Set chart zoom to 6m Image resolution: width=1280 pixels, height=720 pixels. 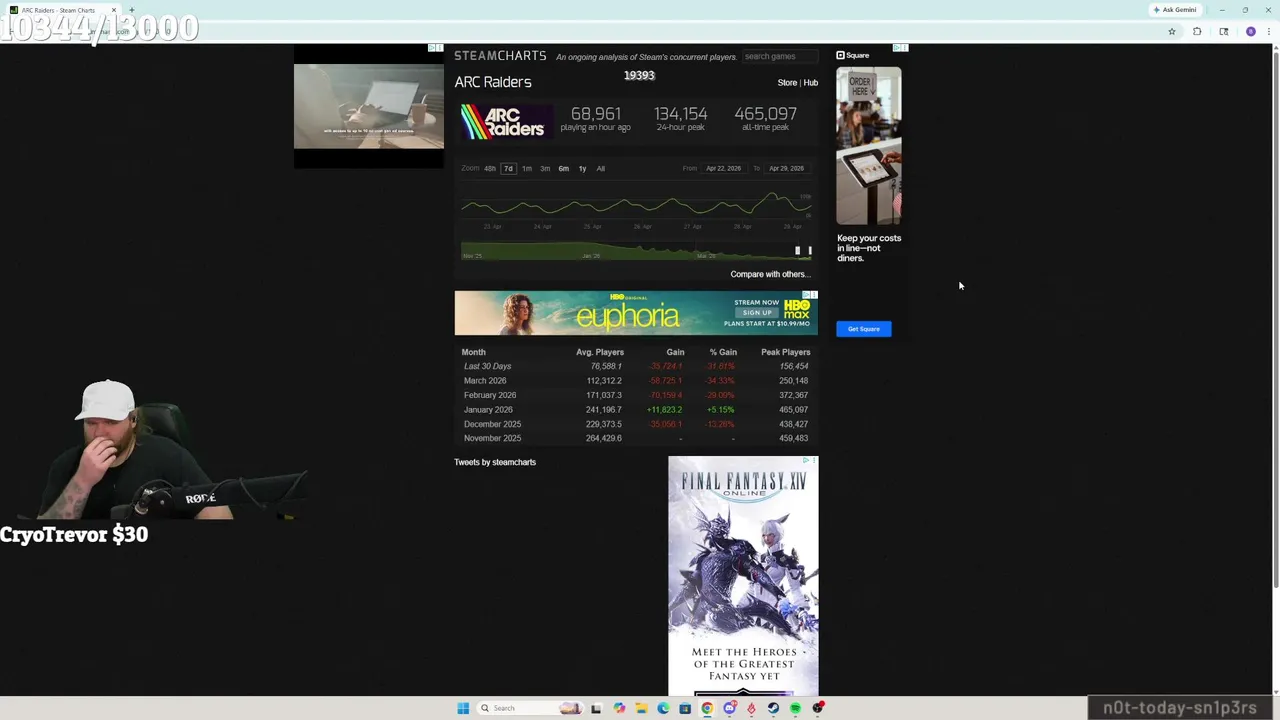pos(564,168)
